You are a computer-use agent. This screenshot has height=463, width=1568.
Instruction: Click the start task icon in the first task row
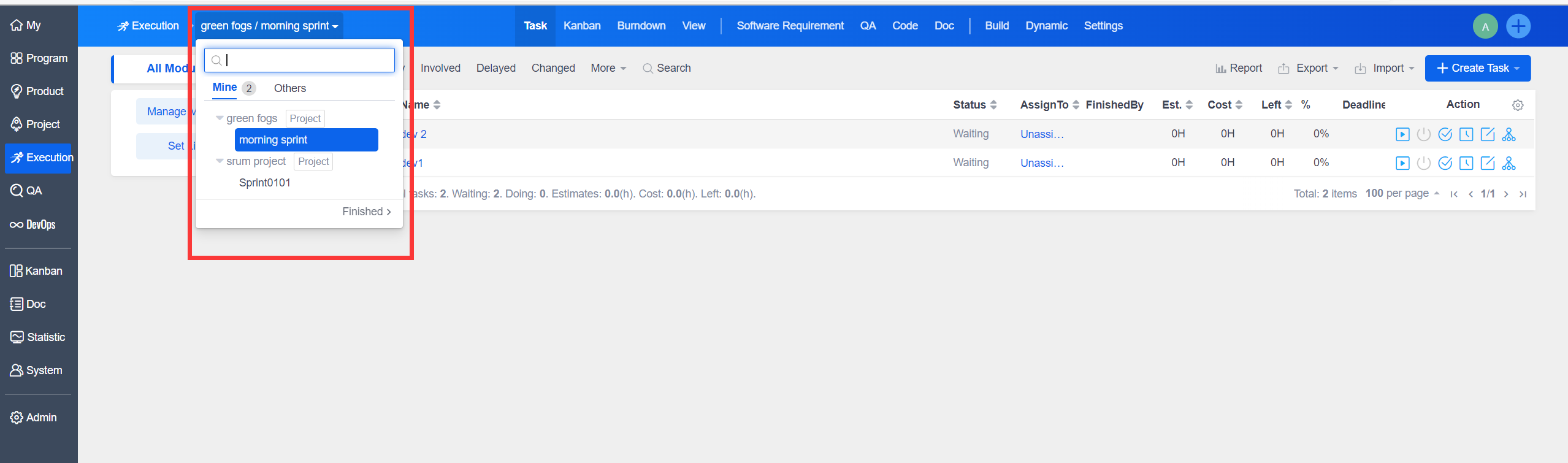1402,134
